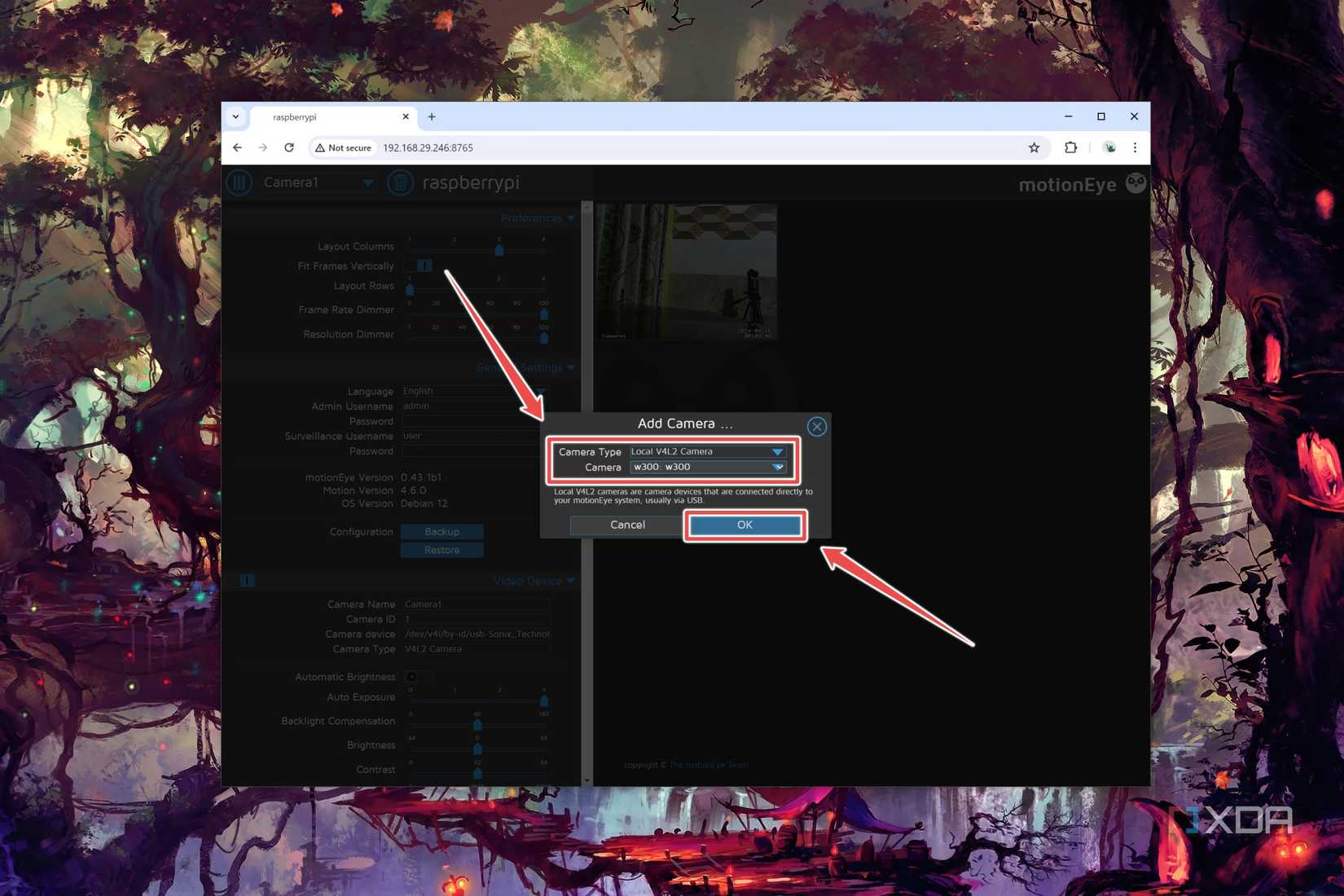Toggle the settings panel hamburger icon

coord(239,182)
